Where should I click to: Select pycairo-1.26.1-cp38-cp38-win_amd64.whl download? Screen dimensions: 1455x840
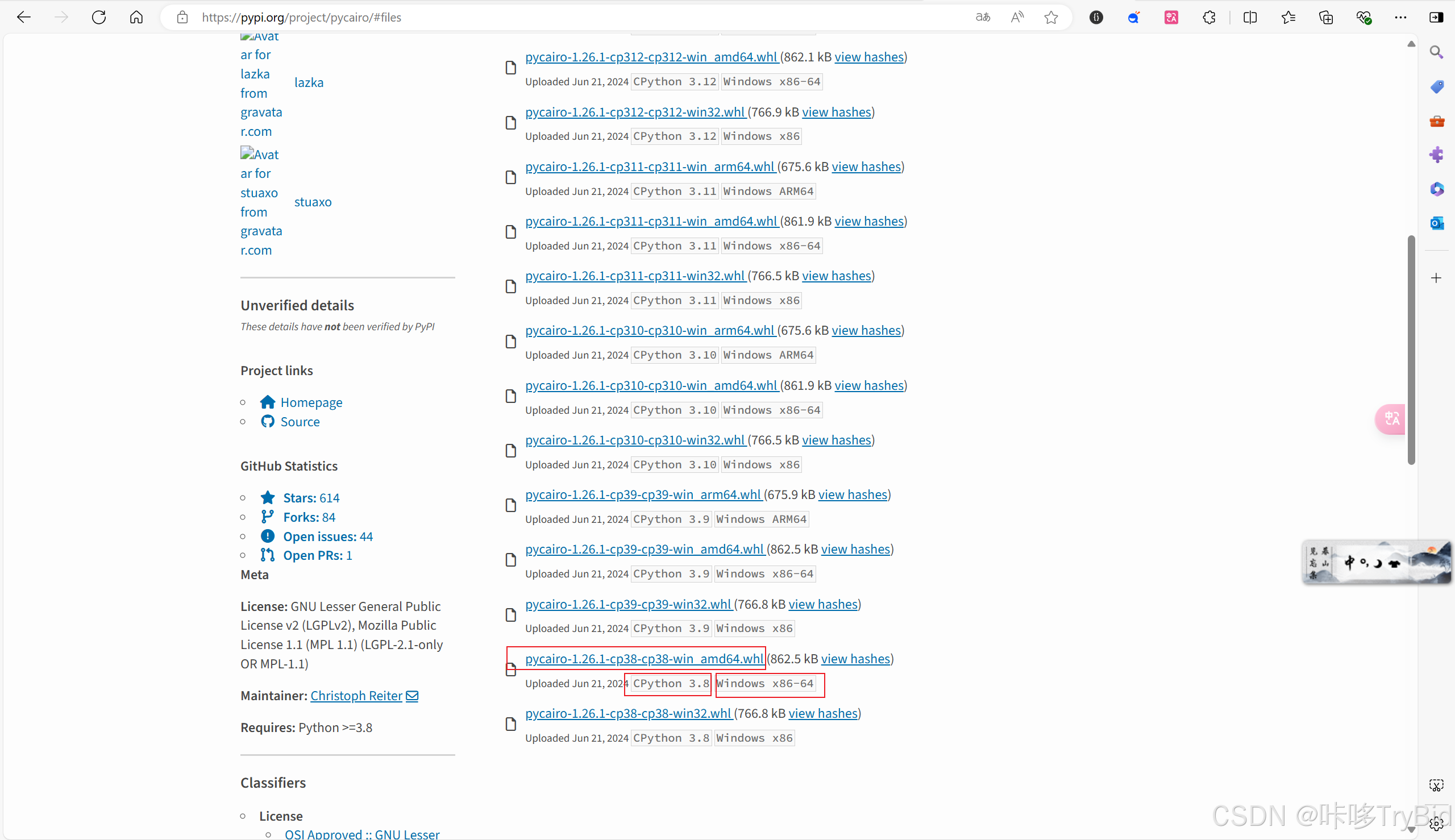point(645,658)
